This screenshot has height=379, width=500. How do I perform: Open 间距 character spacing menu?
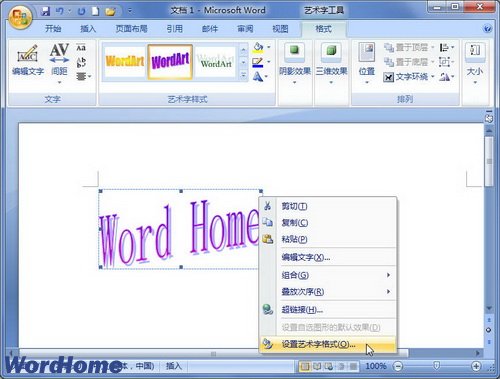point(59,63)
